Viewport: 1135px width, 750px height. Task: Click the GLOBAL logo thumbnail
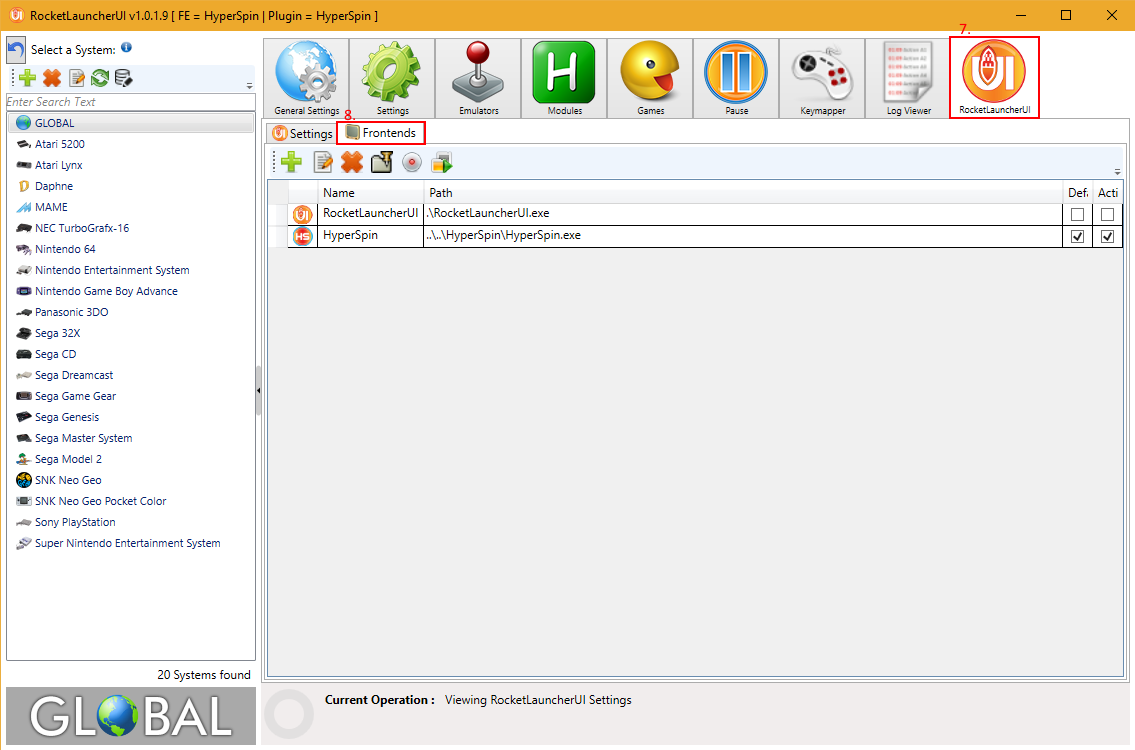(x=131, y=716)
